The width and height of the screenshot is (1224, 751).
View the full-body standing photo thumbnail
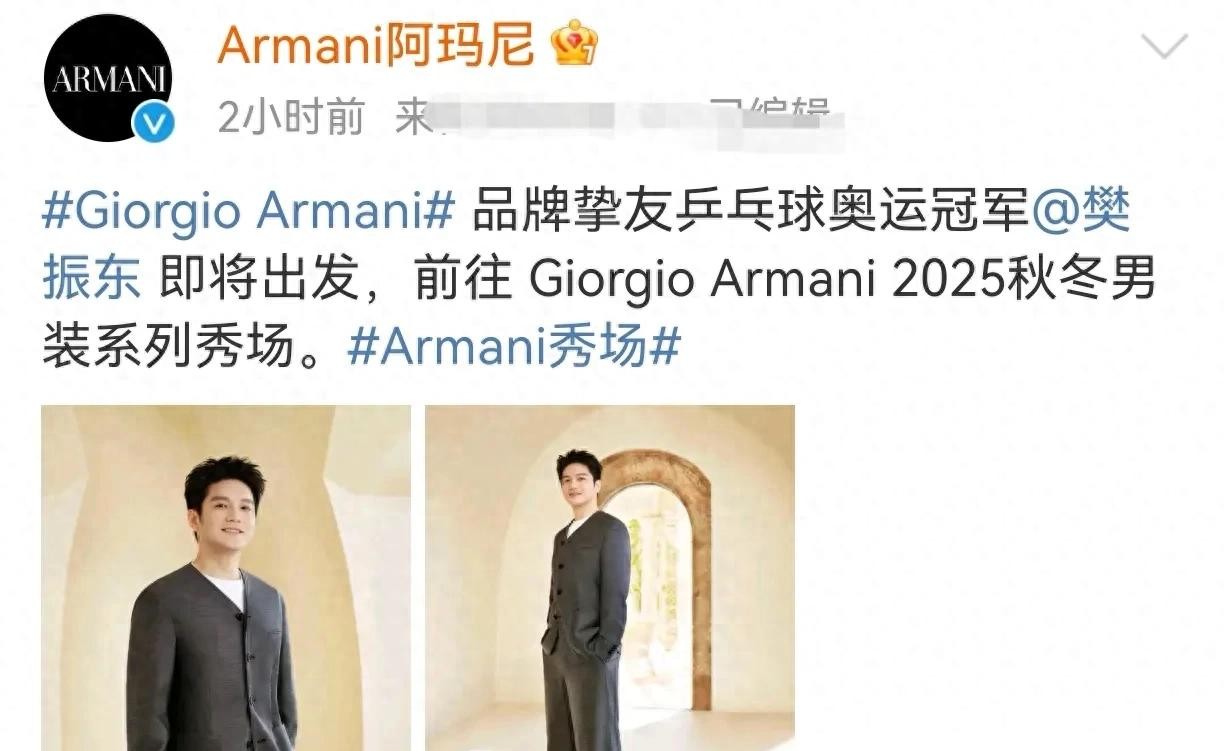(x=610, y=578)
